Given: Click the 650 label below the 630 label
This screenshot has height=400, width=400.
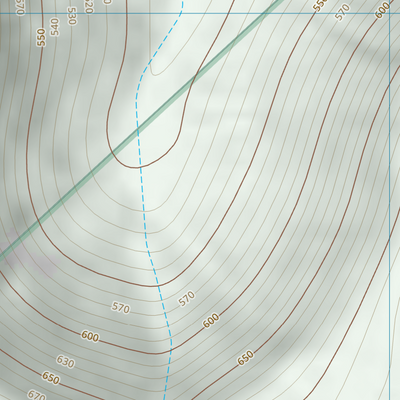Looking at the screenshot, I should point(51,378).
